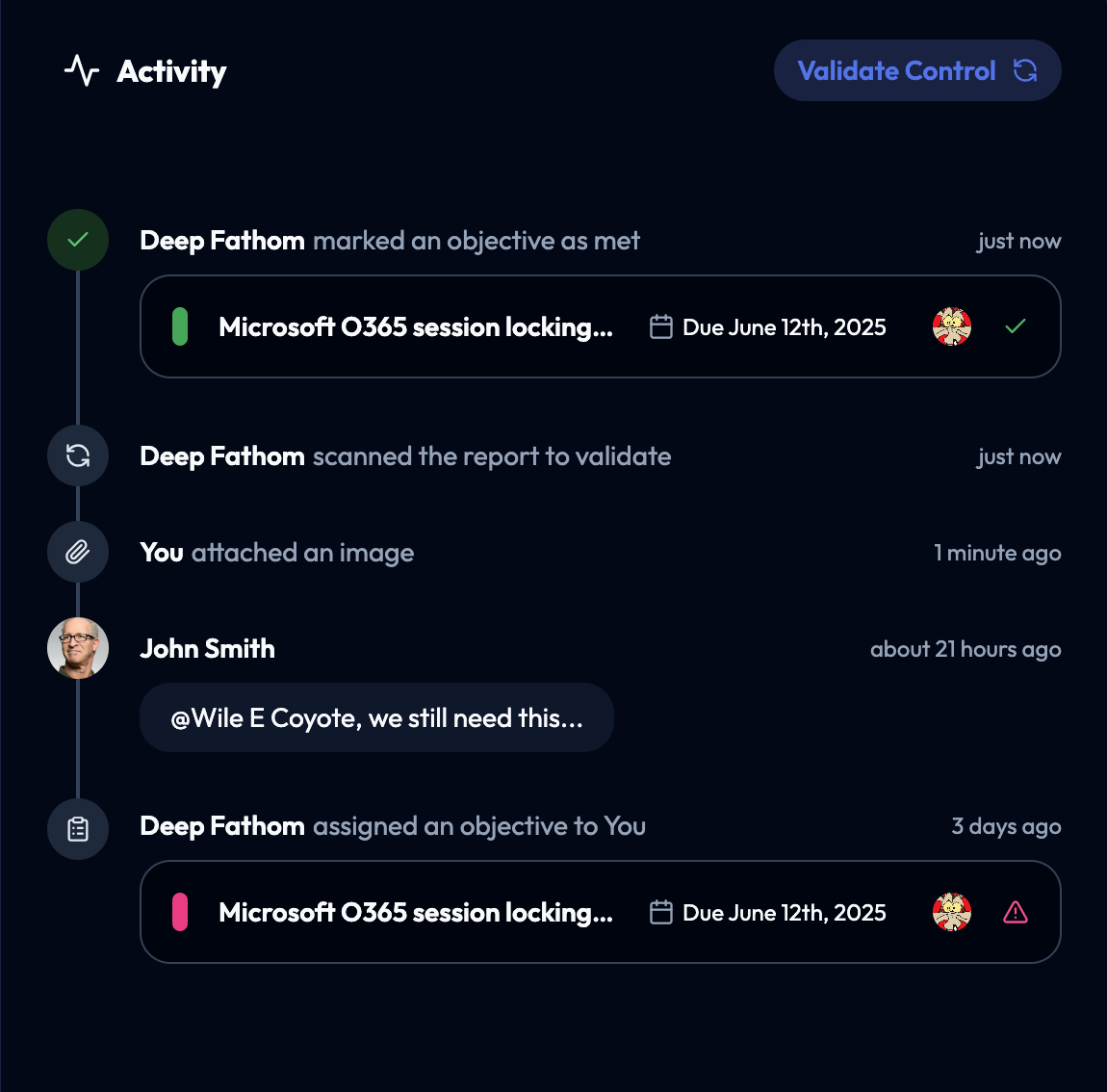This screenshot has height=1092, width=1107.
Task: Click calendar icon on the met objective card
Action: click(x=661, y=326)
